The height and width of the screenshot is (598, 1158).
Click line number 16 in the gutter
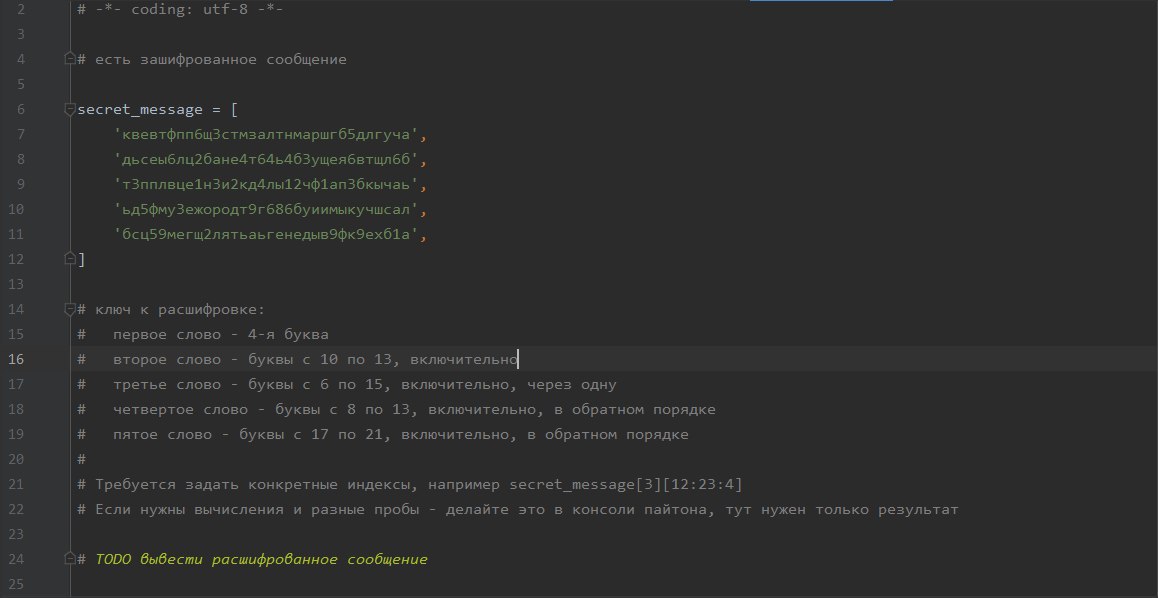pos(16,360)
